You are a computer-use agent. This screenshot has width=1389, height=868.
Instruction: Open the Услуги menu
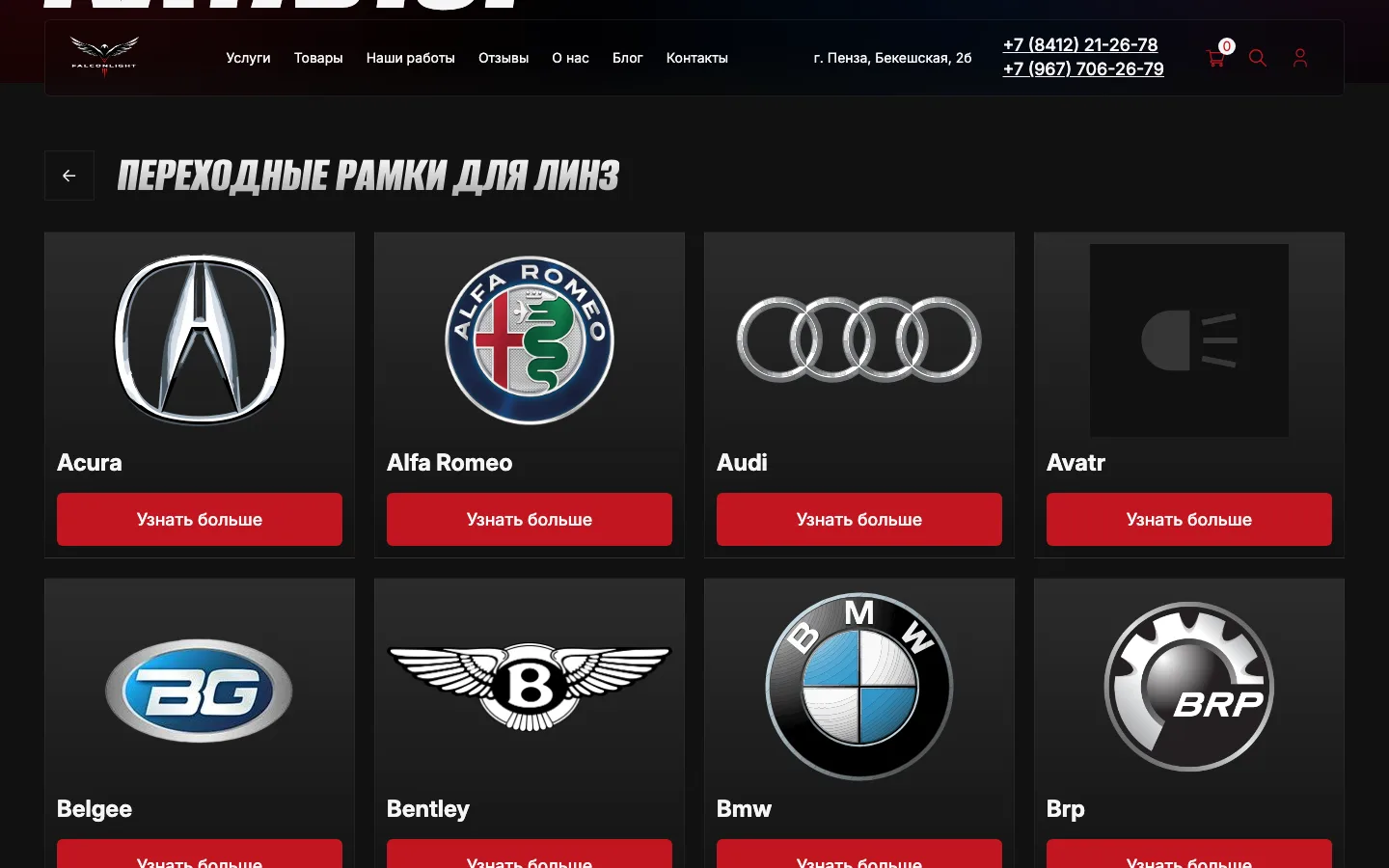248,58
